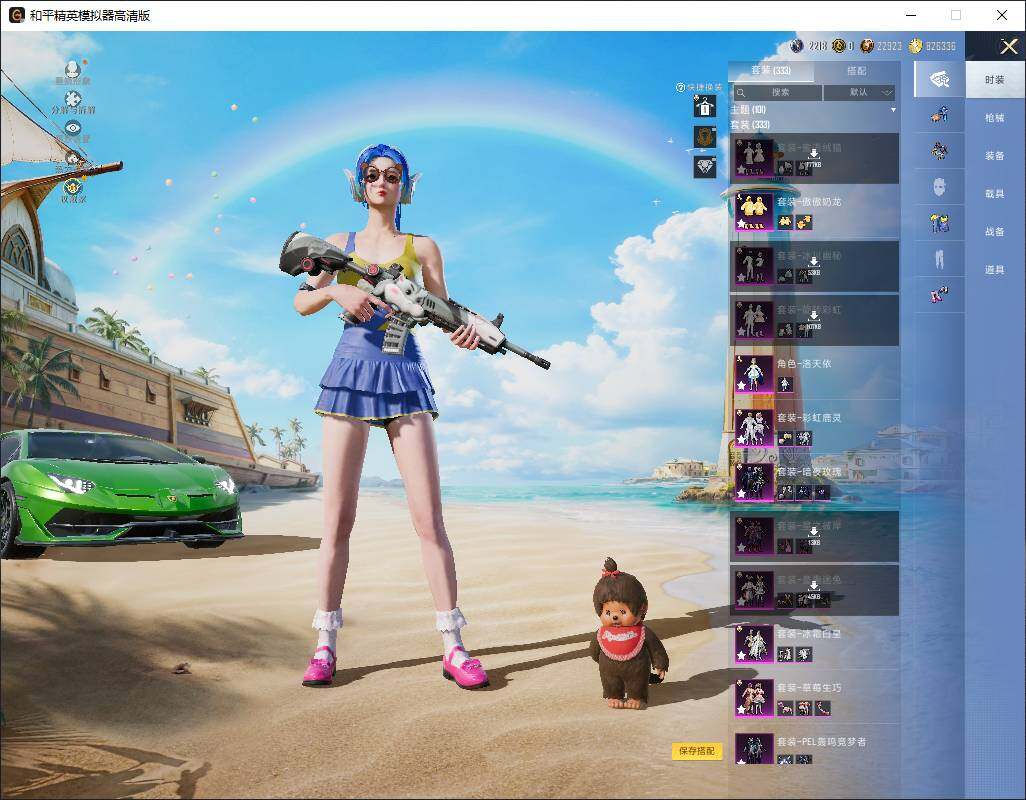Select the 套装-冰霜白皇 outfit
1026x800 pixels.
(814, 644)
